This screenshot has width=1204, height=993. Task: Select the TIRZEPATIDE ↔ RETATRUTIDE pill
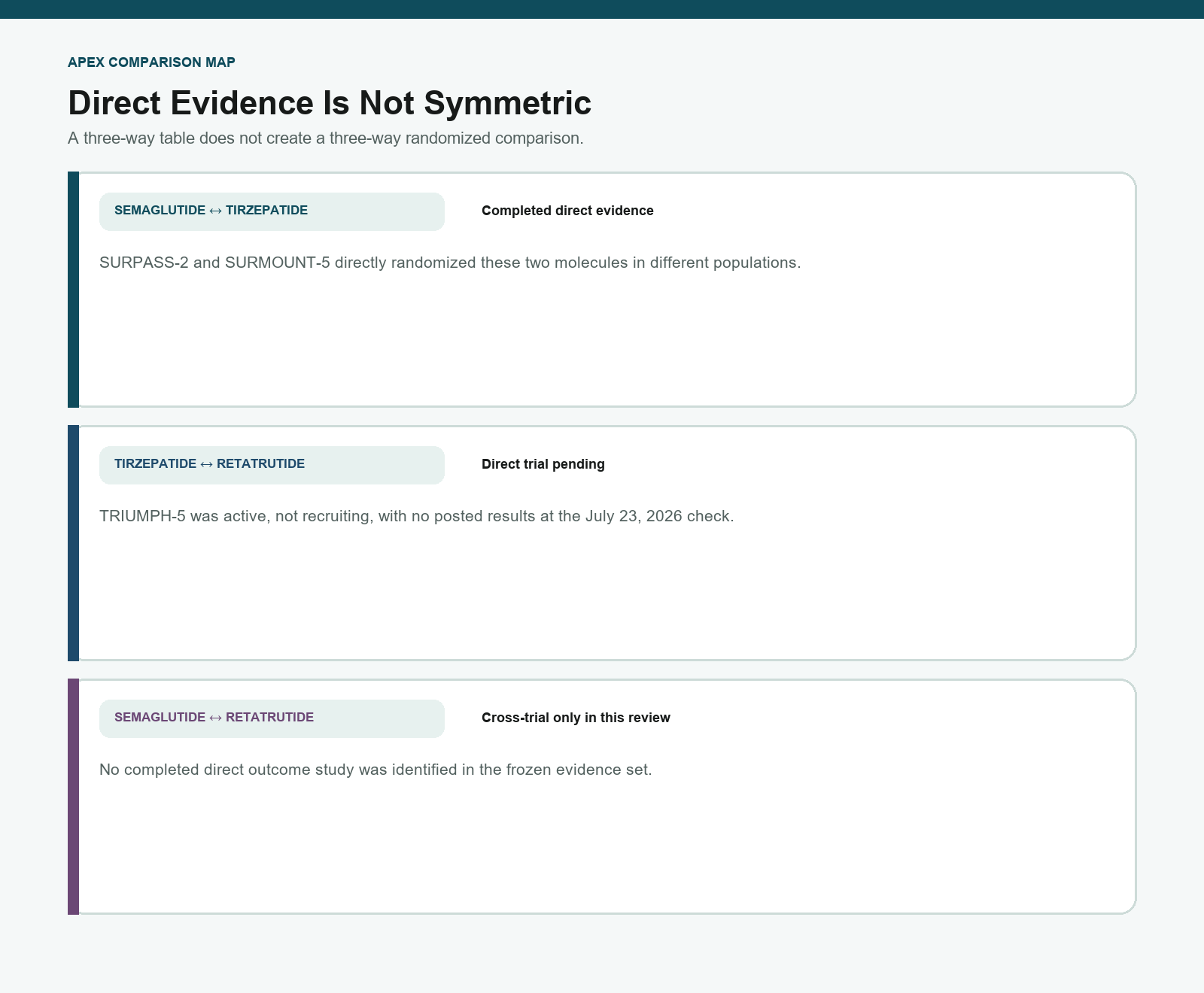click(272, 465)
